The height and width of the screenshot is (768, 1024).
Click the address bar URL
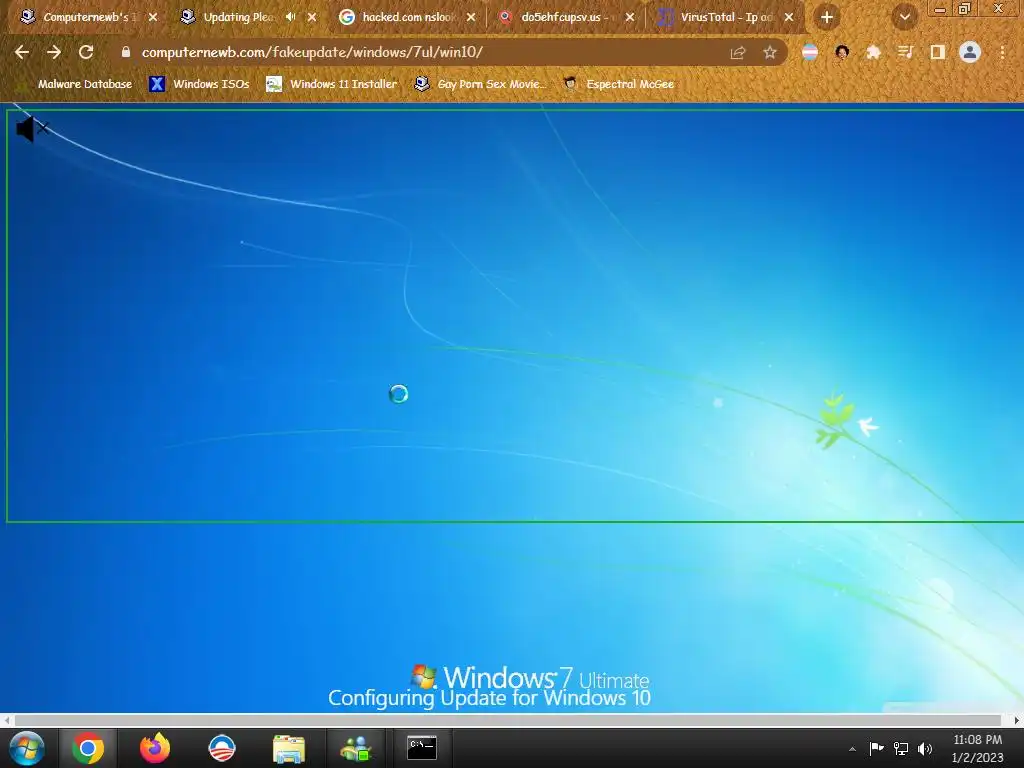click(312, 52)
